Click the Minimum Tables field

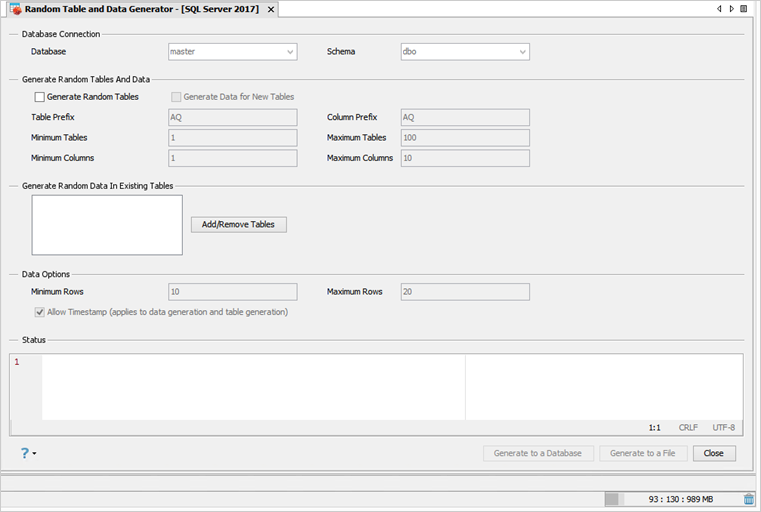(x=232, y=138)
